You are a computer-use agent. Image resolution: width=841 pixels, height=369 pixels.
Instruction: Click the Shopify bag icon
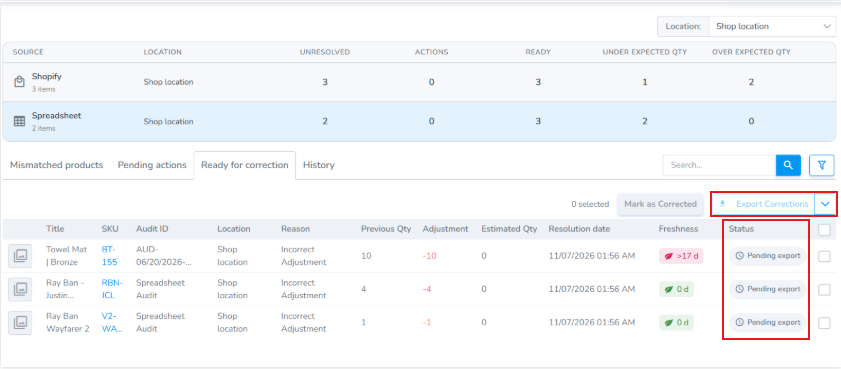[x=19, y=82]
